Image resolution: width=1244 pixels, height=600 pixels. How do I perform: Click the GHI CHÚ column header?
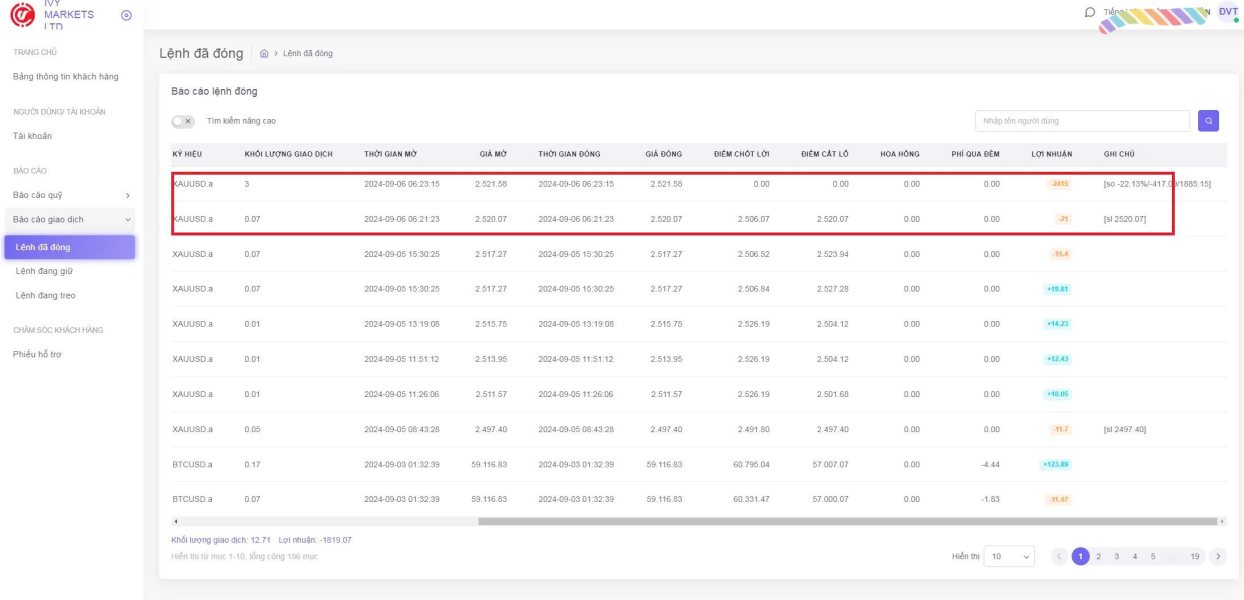(x=1119, y=154)
